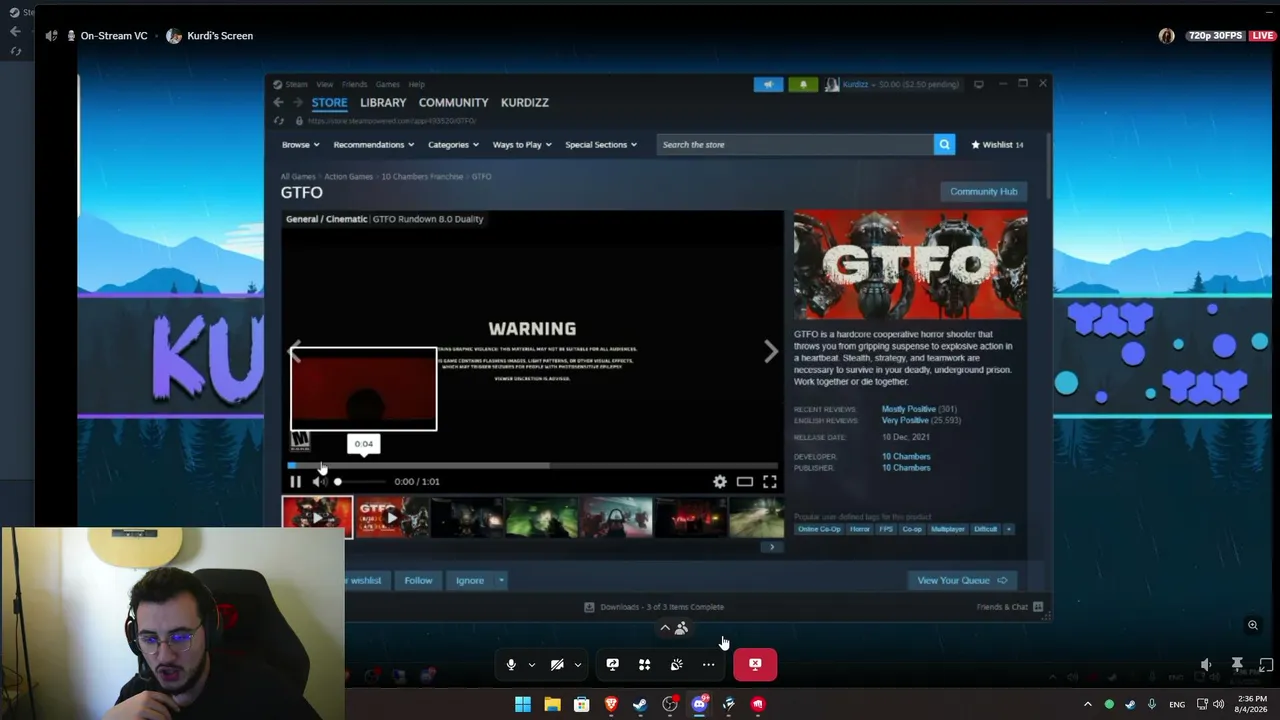1280x720 pixels.
Task: Switch to the STORE tab
Action: pos(329,102)
